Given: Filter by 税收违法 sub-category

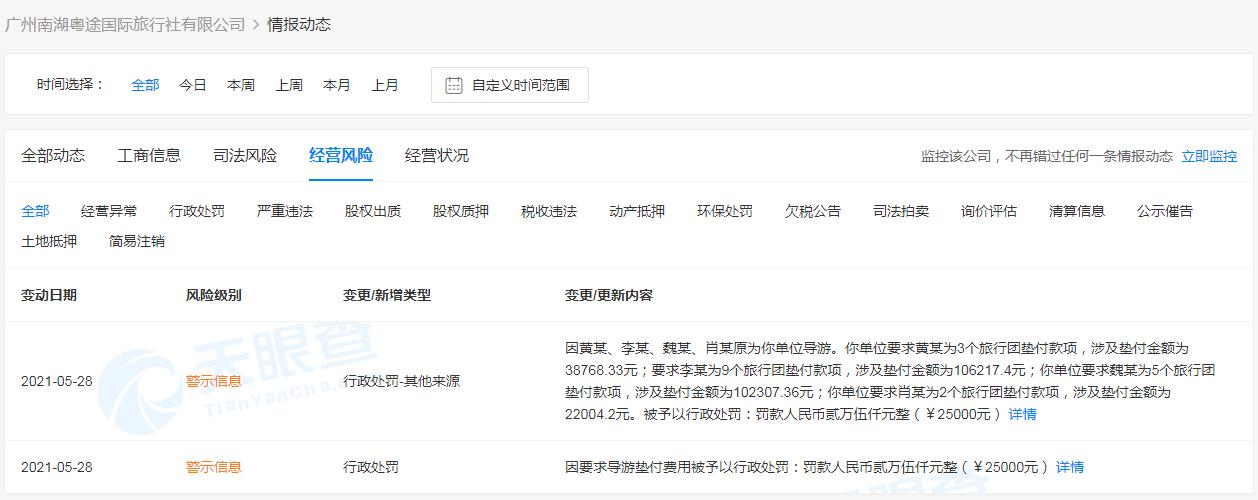Looking at the screenshot, I should coord(549,211).
